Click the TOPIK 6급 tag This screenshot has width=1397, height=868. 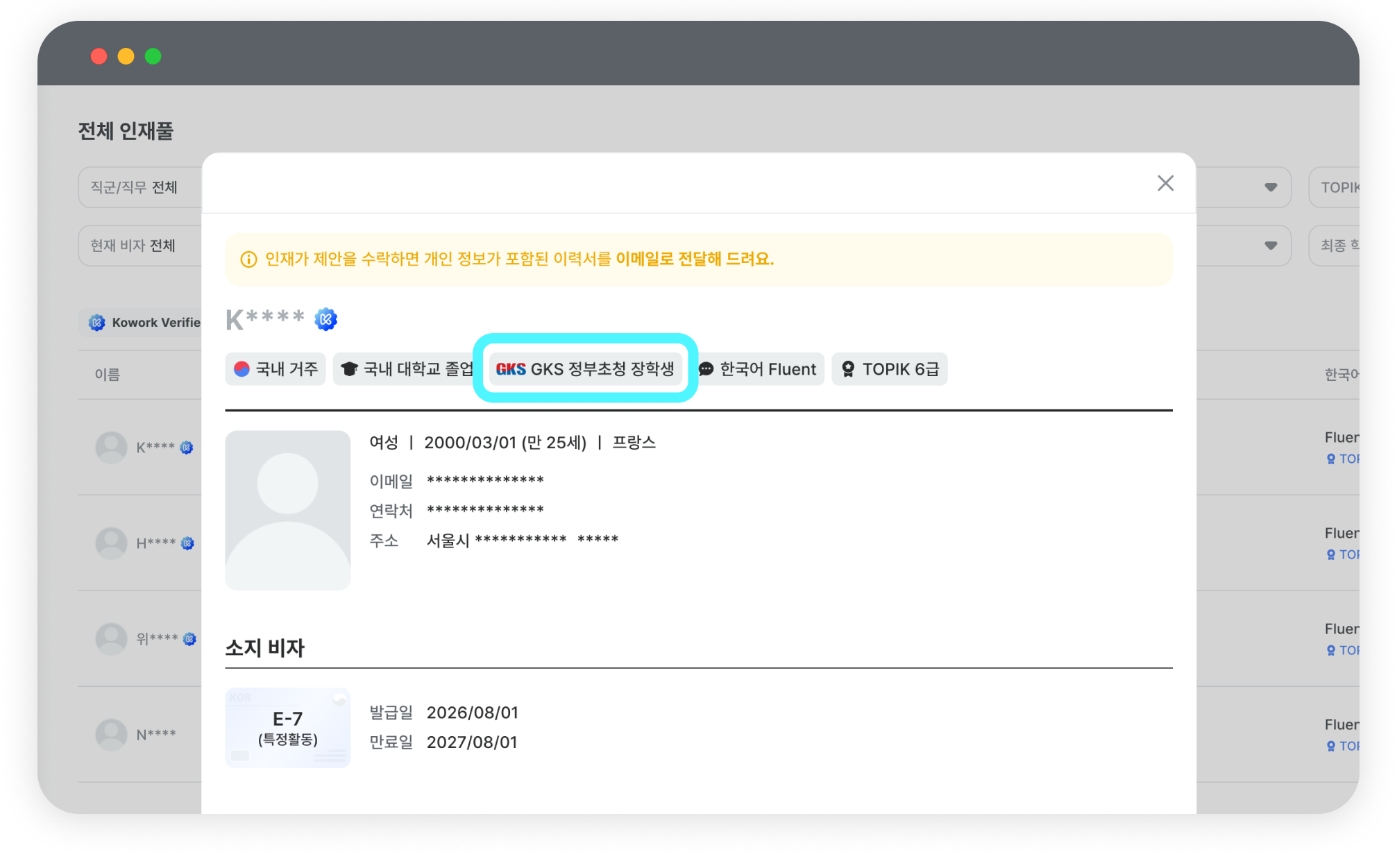[x=890, y=369]
